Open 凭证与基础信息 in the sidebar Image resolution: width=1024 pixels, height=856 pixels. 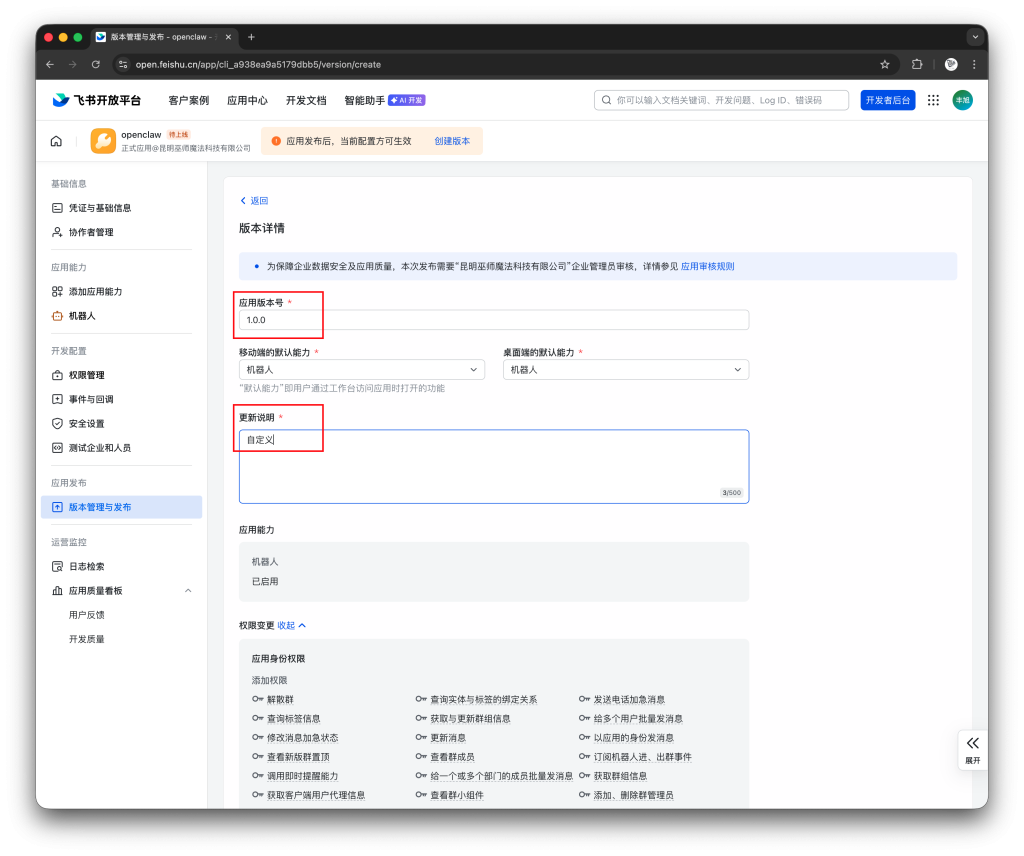coord(101,207)
